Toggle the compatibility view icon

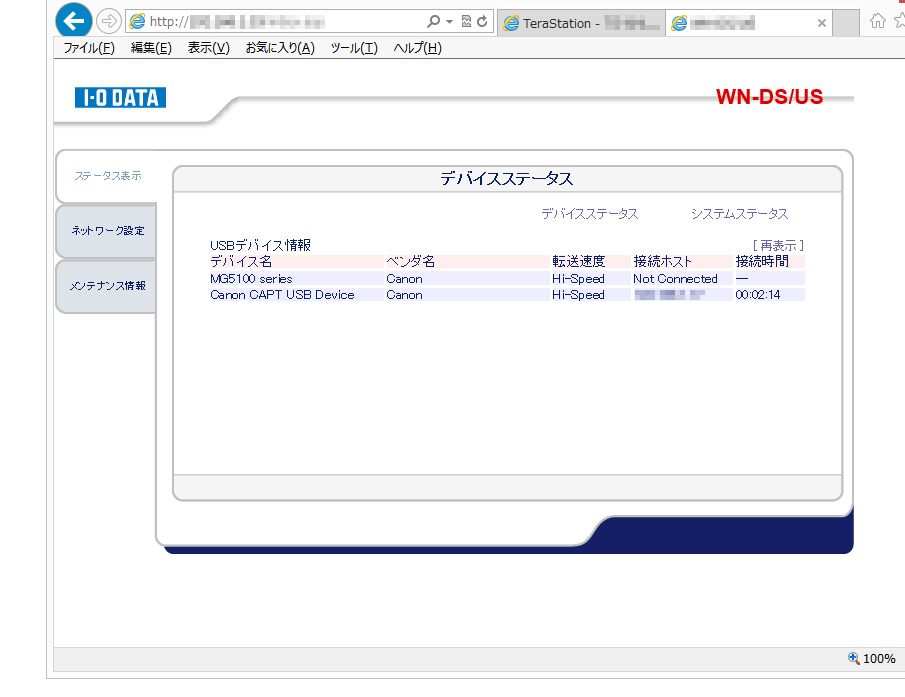[x=466, y=22]
